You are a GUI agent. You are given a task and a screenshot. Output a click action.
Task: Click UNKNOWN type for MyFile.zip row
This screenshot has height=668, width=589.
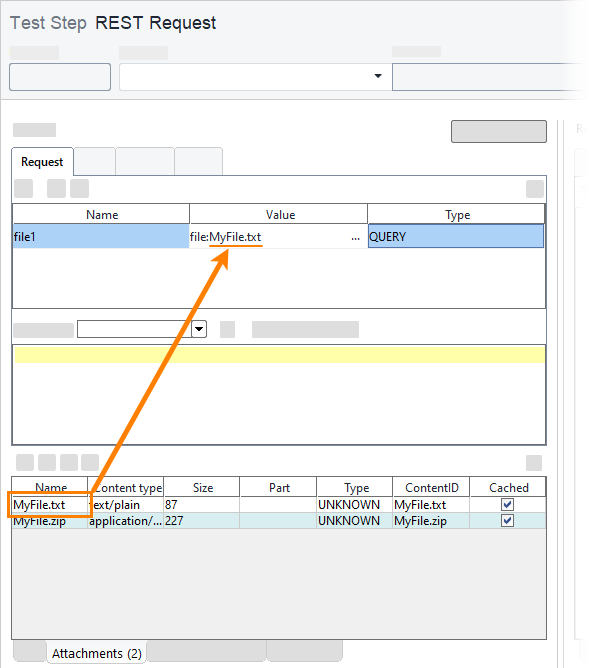354,521
